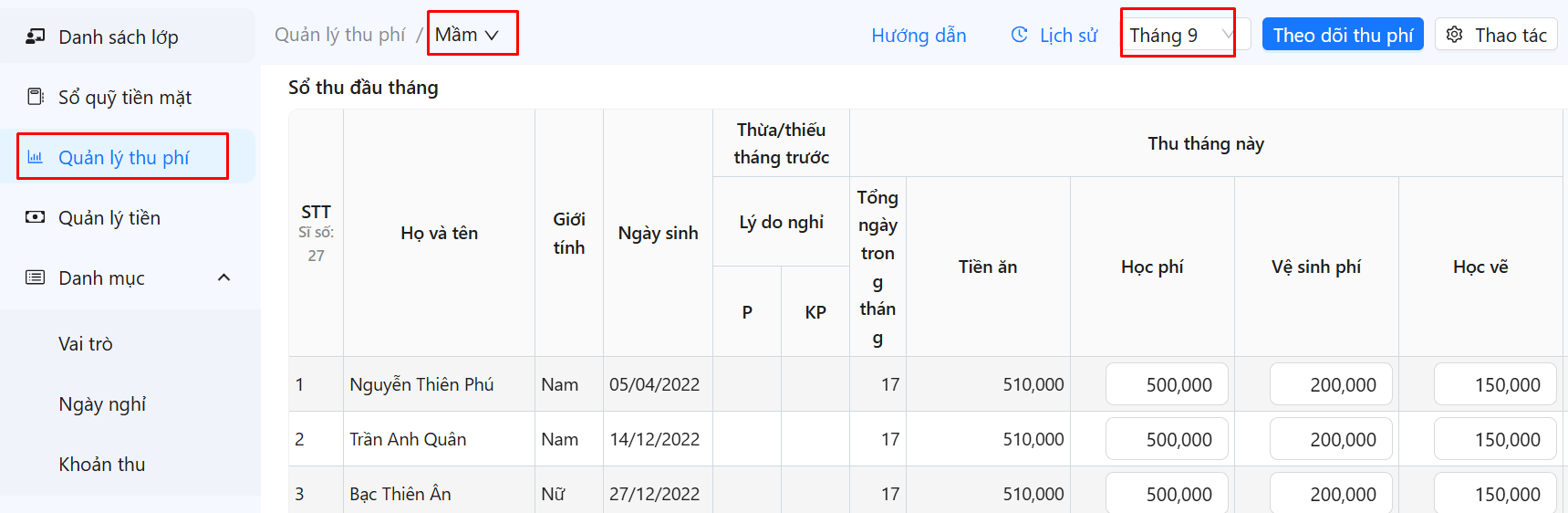Viewport: 1568px width, 513px height.
Task: Click the Danh mục list icon
Action: tap(36, 277)
